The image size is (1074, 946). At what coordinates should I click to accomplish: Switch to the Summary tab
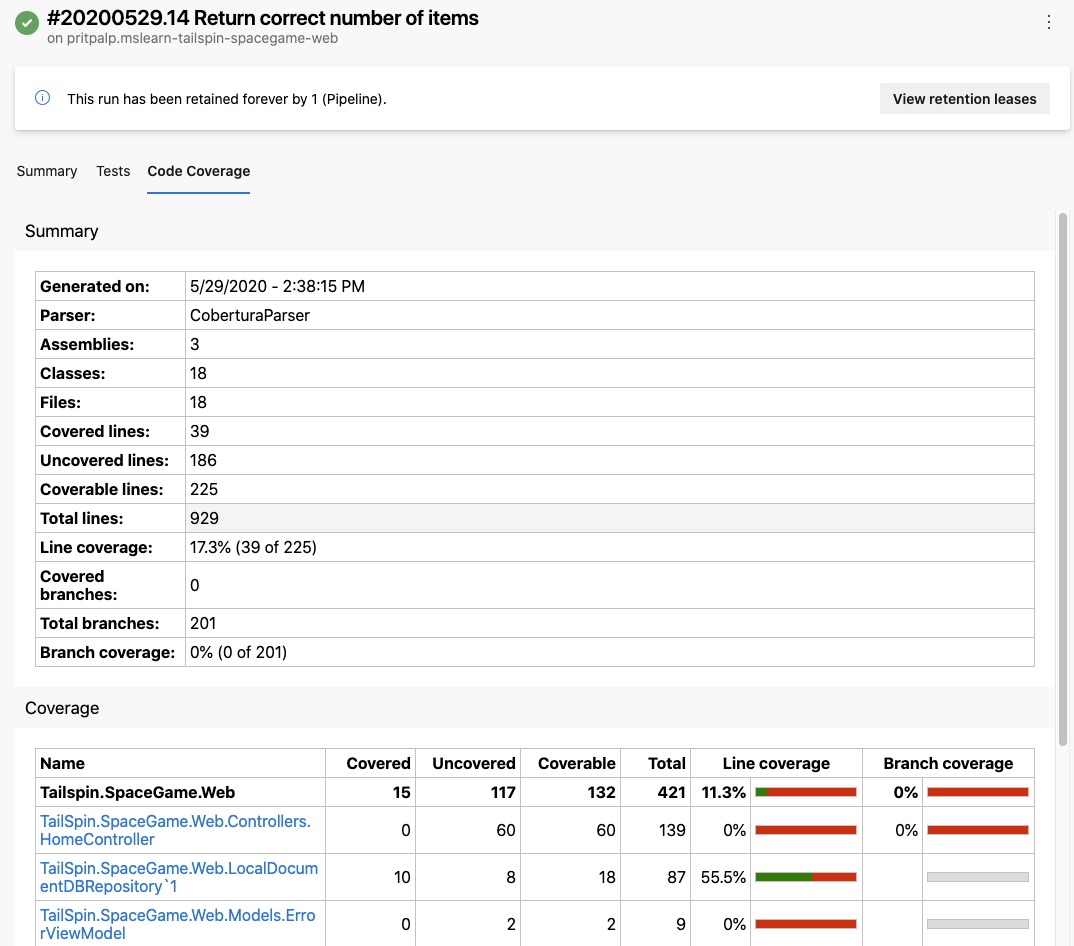pos(47,171)
